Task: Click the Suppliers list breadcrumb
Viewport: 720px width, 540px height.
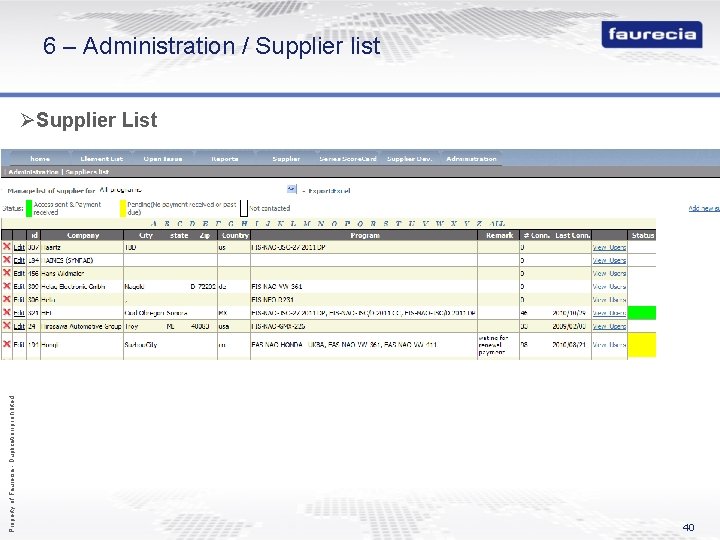Action: pyautogui.click(x=87, y=172)
